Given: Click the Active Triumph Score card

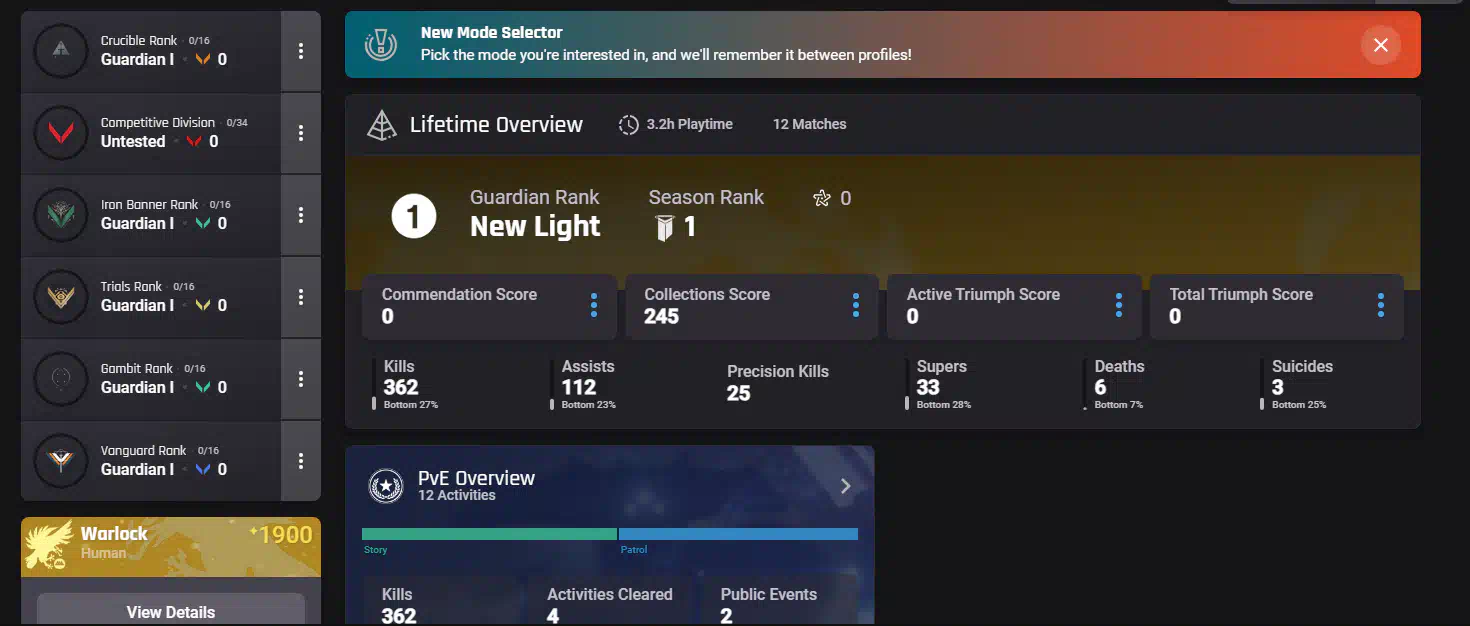Looking at the screenshot, I should pyautogui.click(x=1014, y=306).
